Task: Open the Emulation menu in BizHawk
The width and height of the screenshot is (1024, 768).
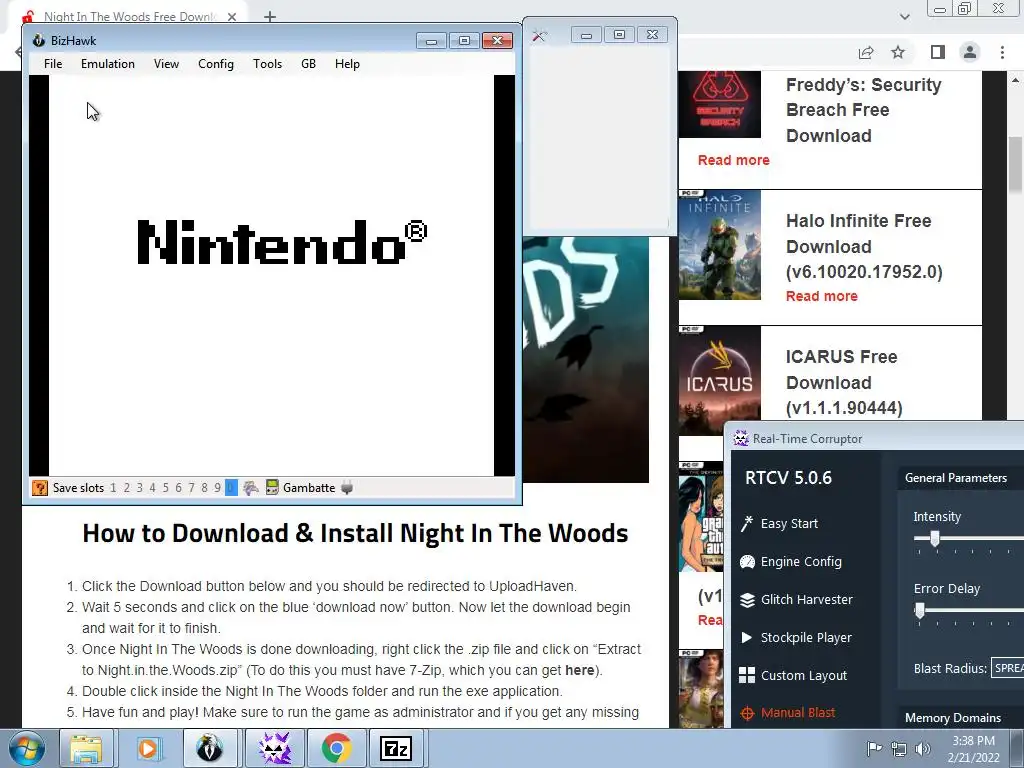Action: tap(108, 63)
